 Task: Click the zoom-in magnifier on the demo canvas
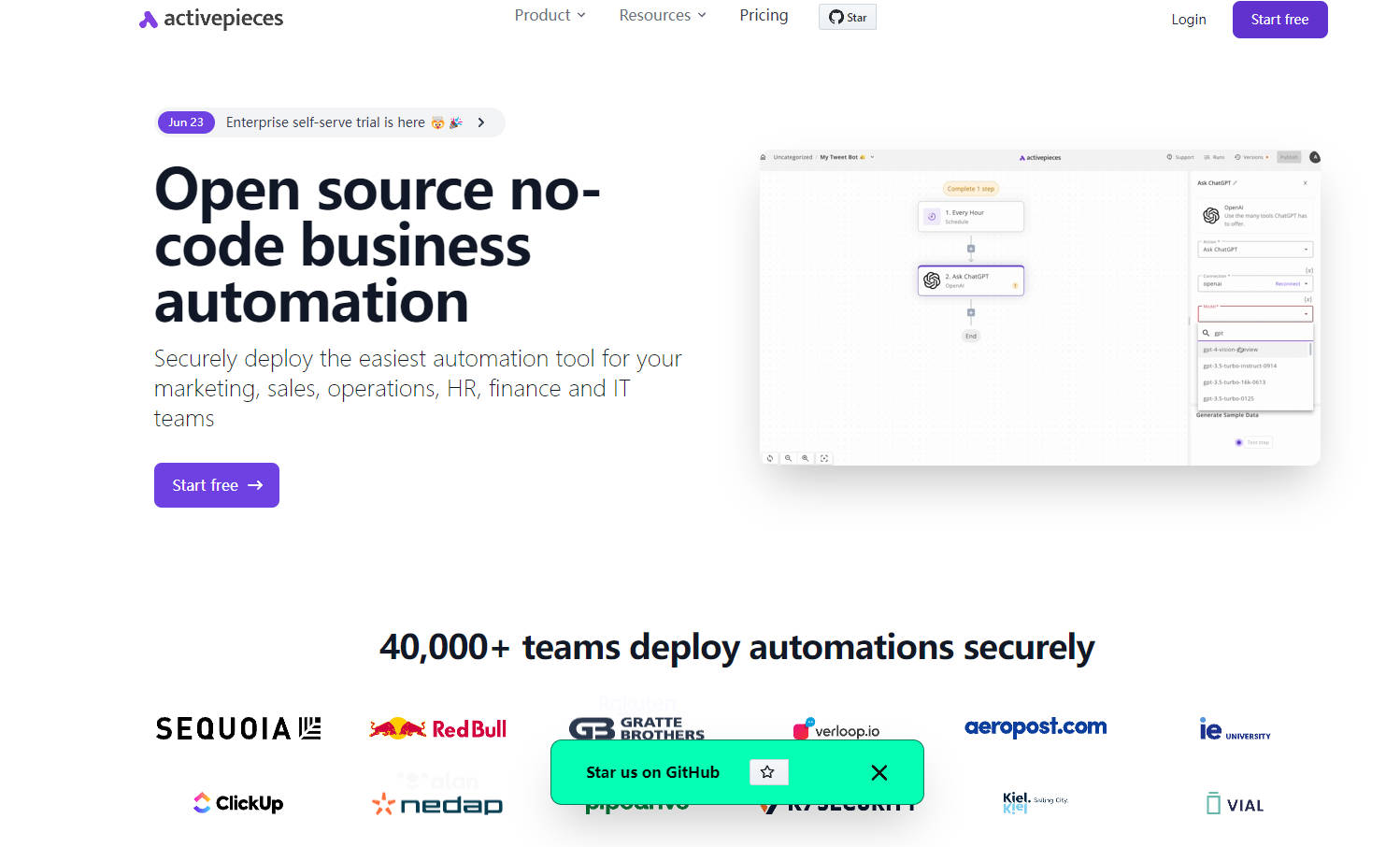805,458
